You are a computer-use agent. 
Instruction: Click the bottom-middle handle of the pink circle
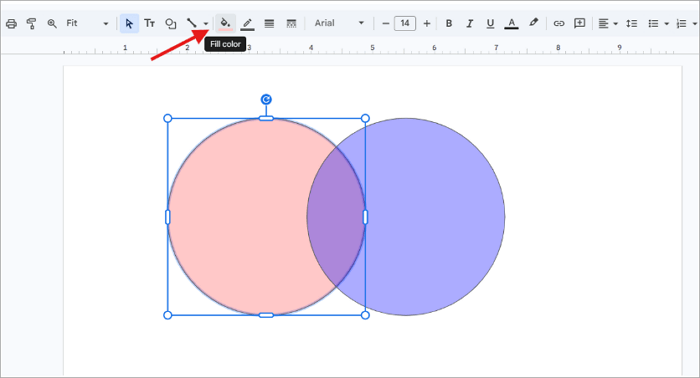266,315
